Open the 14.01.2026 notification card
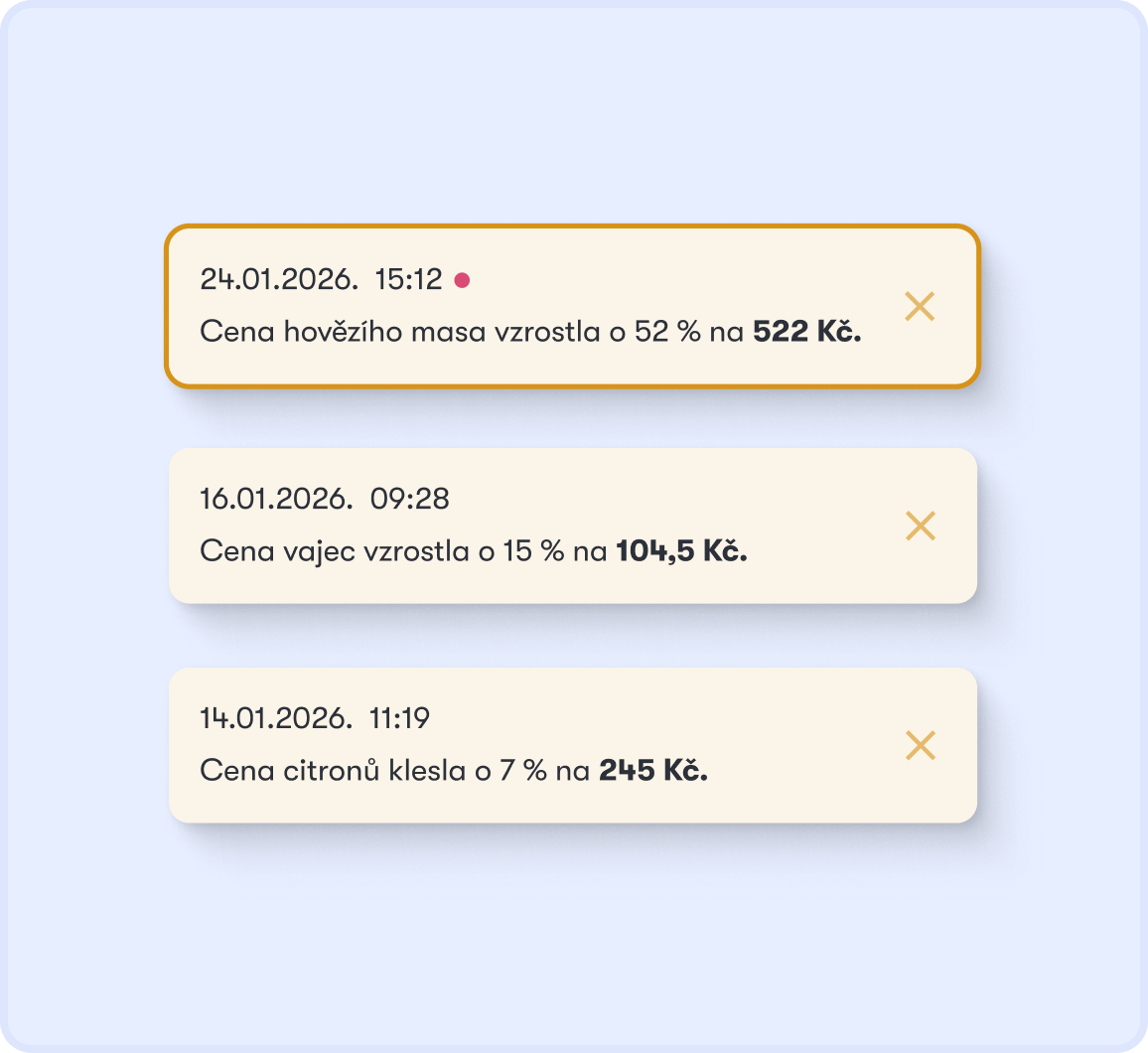Screen dimensions: 1148x1053 (573, 745)
